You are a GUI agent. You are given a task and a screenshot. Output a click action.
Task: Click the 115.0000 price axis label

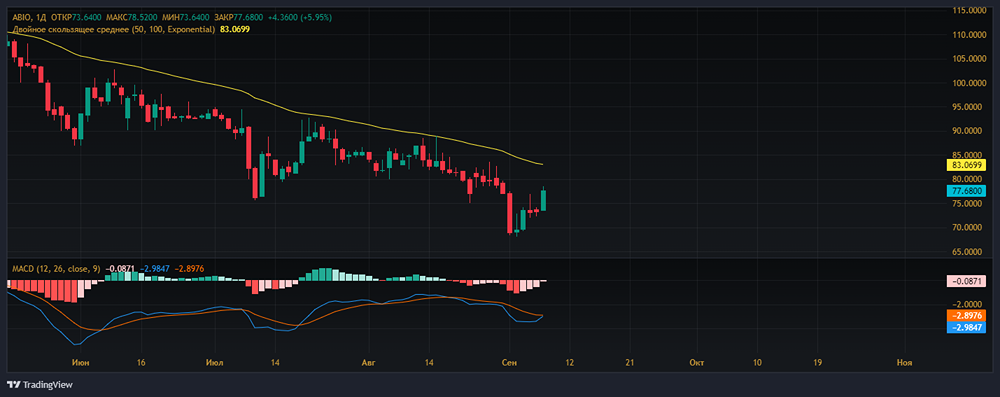pos(968,11)
